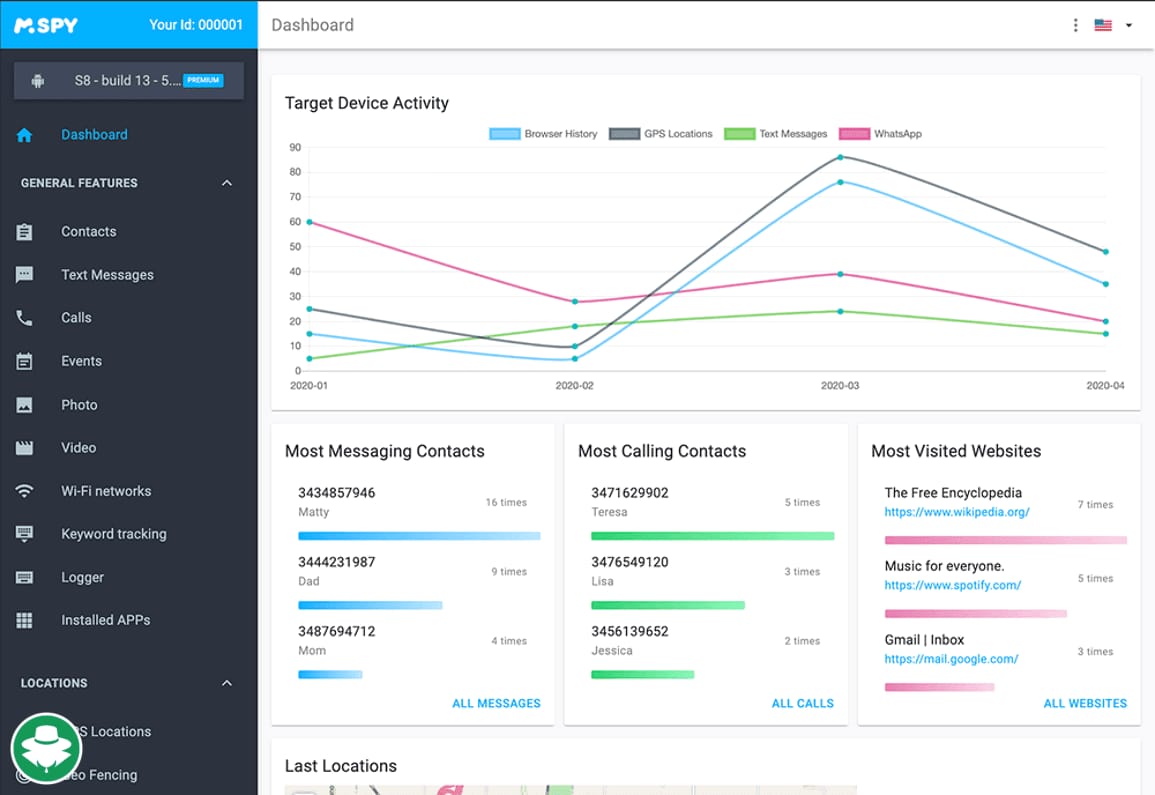Click the Text Messages green legend swatch
The height and width of the screenshot is (795, 1155).
click(x=739, y=134)
